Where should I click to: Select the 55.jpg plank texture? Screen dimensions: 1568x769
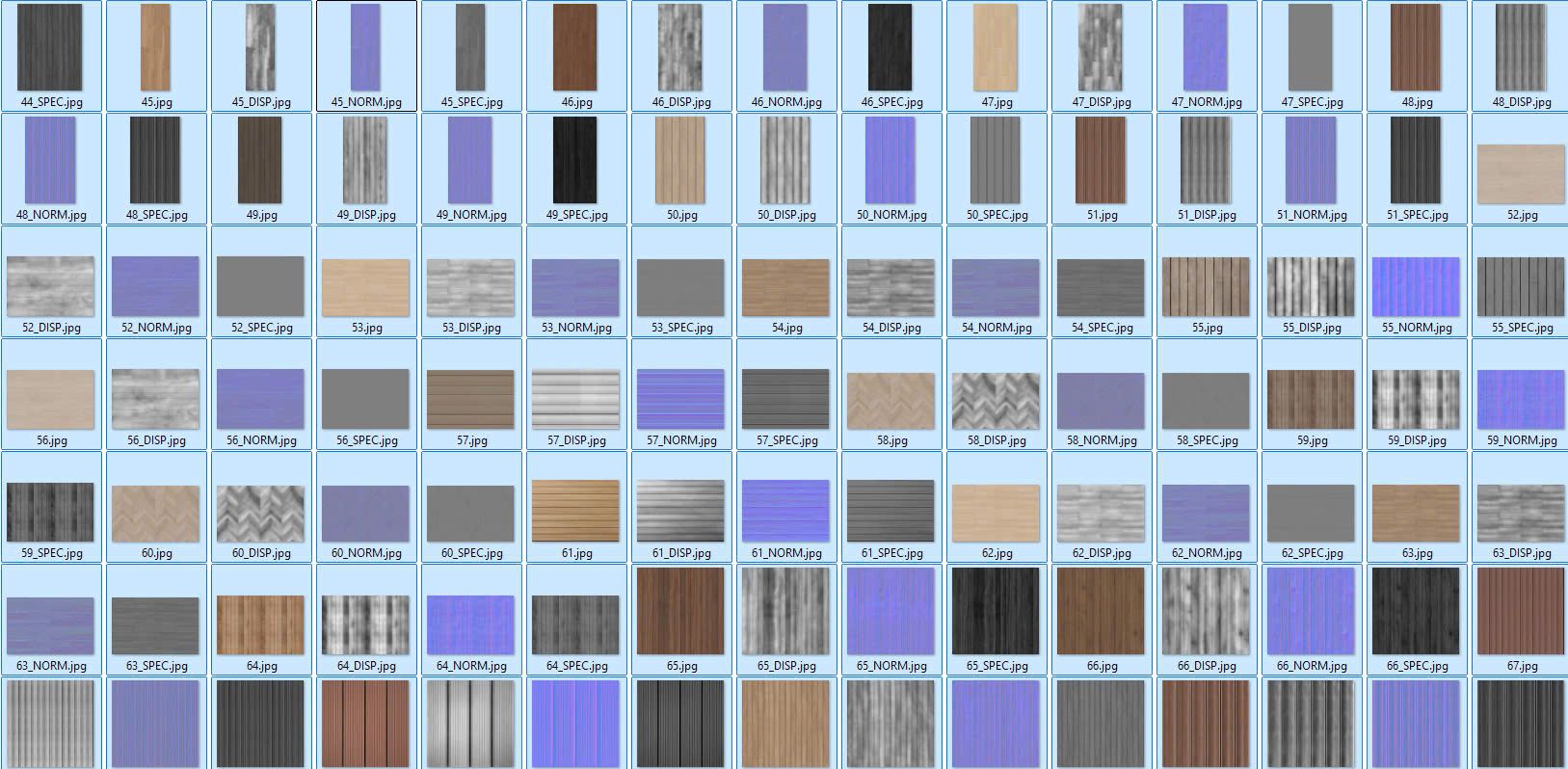(1207, 287)
